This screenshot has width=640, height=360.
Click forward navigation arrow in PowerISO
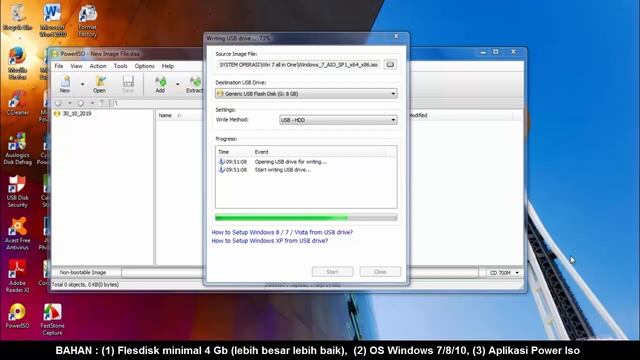(81, 103)
